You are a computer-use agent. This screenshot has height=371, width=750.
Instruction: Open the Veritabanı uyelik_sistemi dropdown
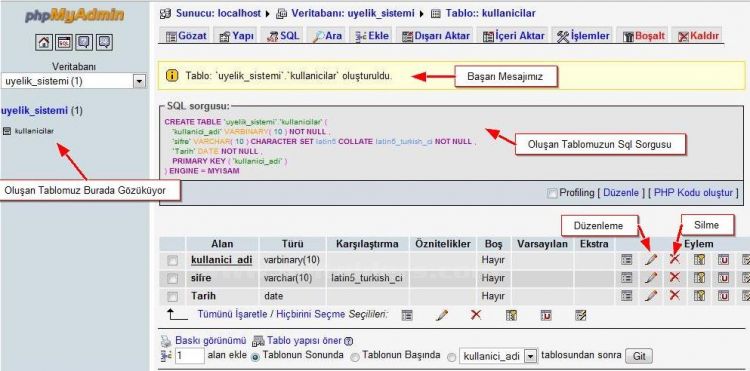(73, 81)
